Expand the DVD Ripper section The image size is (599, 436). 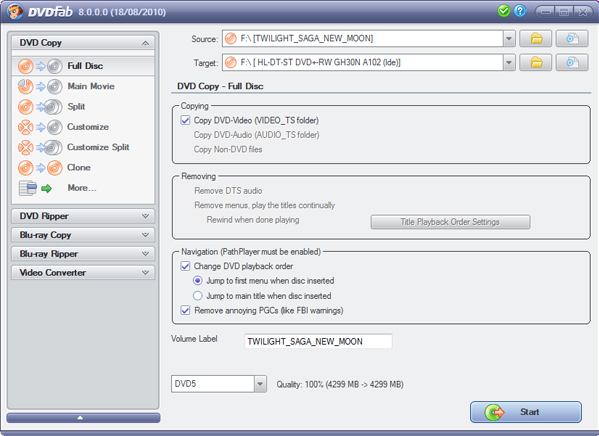pos(83,216)
